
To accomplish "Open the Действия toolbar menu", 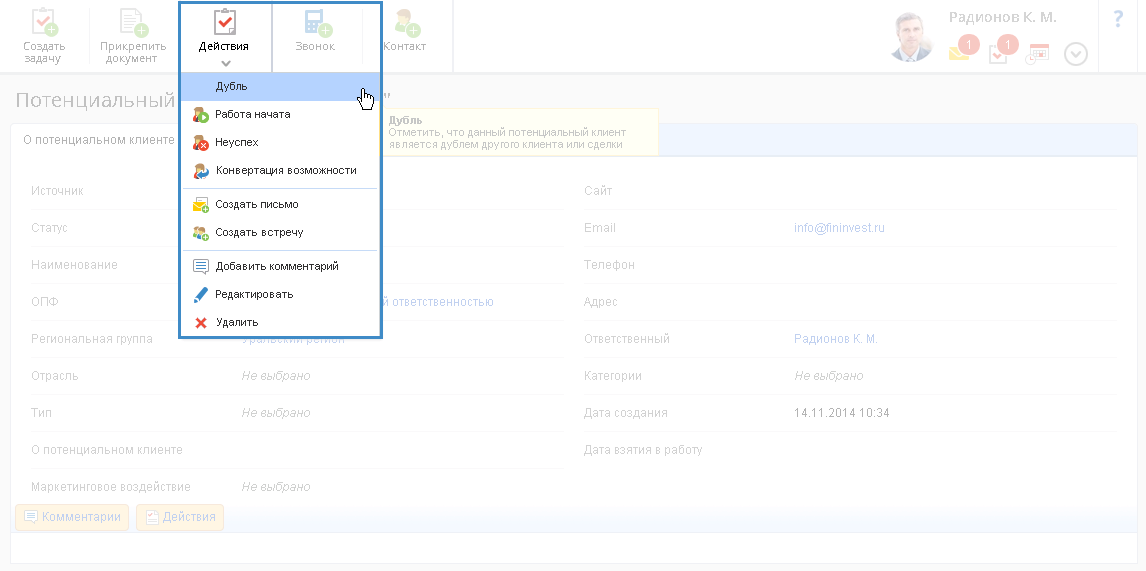I will pos(224,36).
